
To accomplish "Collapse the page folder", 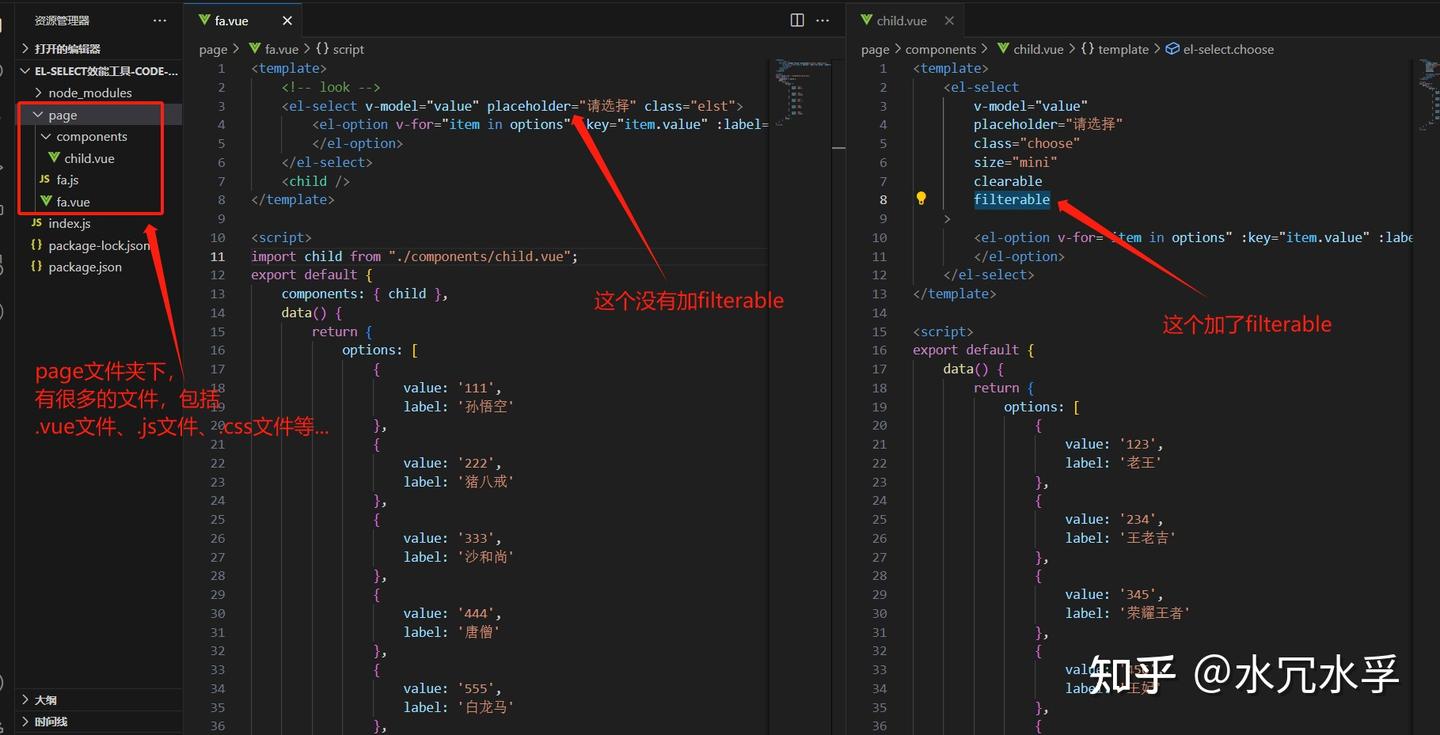I will click(62, 115).
